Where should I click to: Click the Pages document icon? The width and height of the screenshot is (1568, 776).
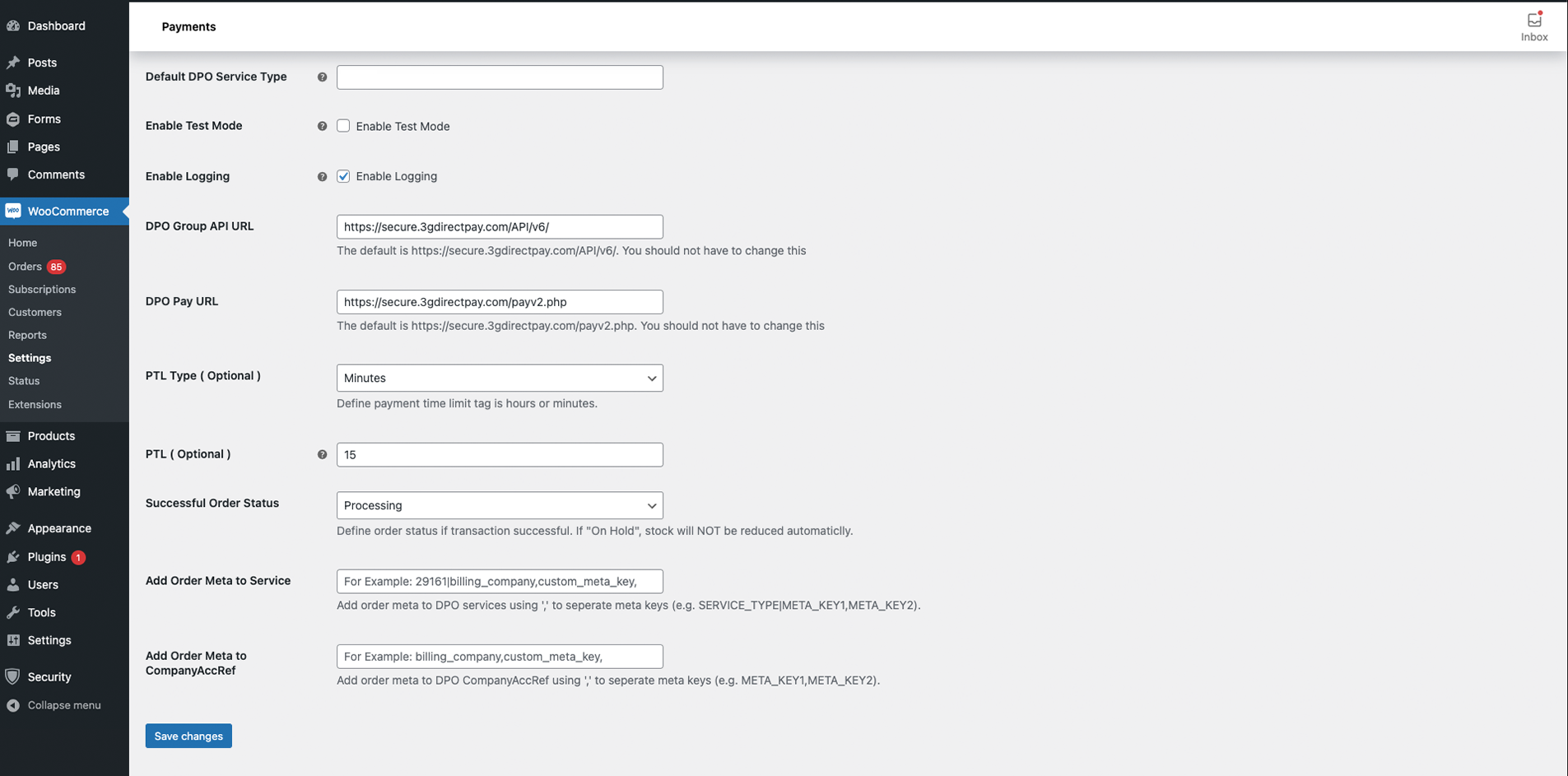click(13, 146)
